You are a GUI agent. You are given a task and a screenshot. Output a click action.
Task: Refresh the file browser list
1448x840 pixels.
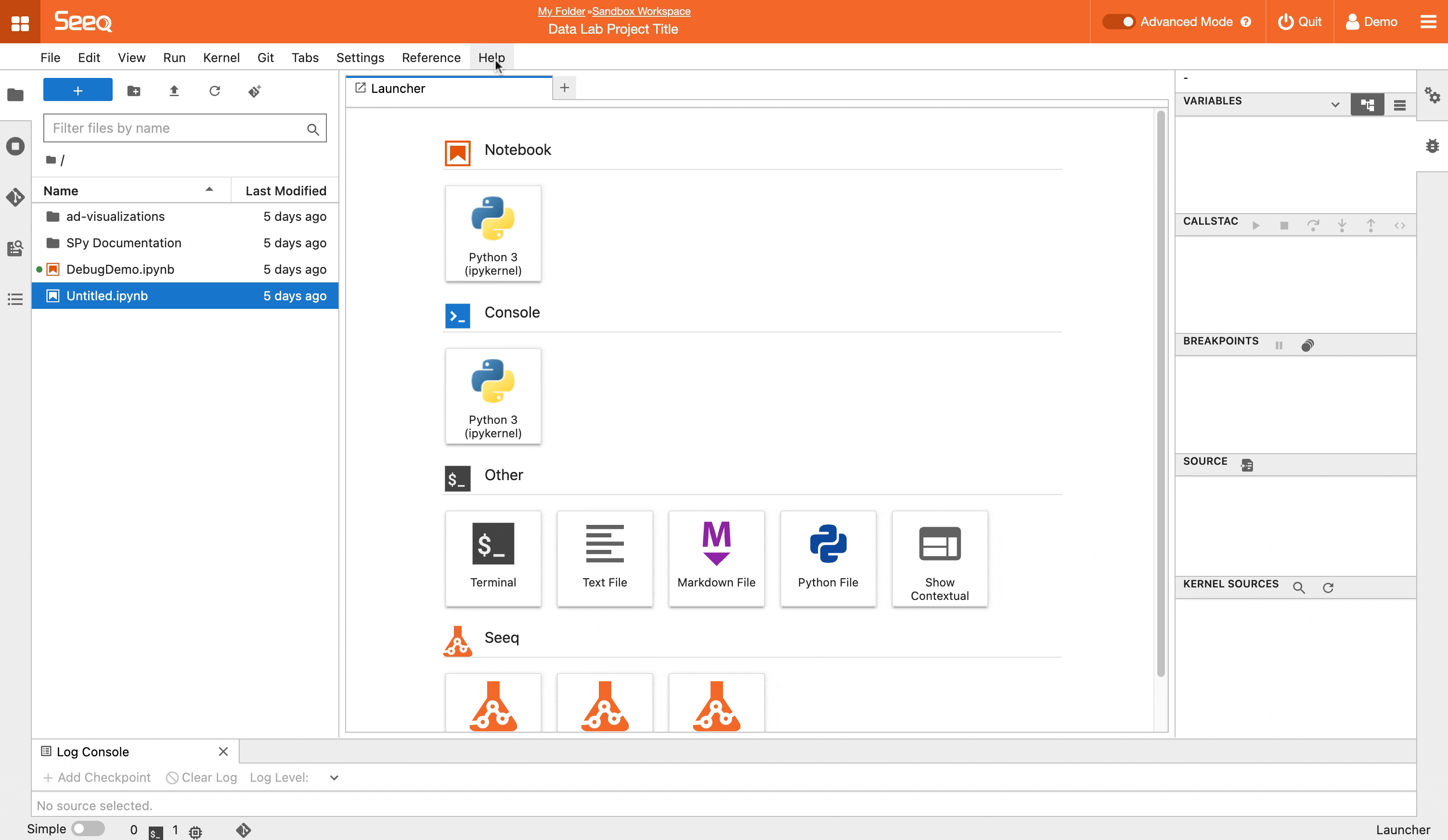214,91
